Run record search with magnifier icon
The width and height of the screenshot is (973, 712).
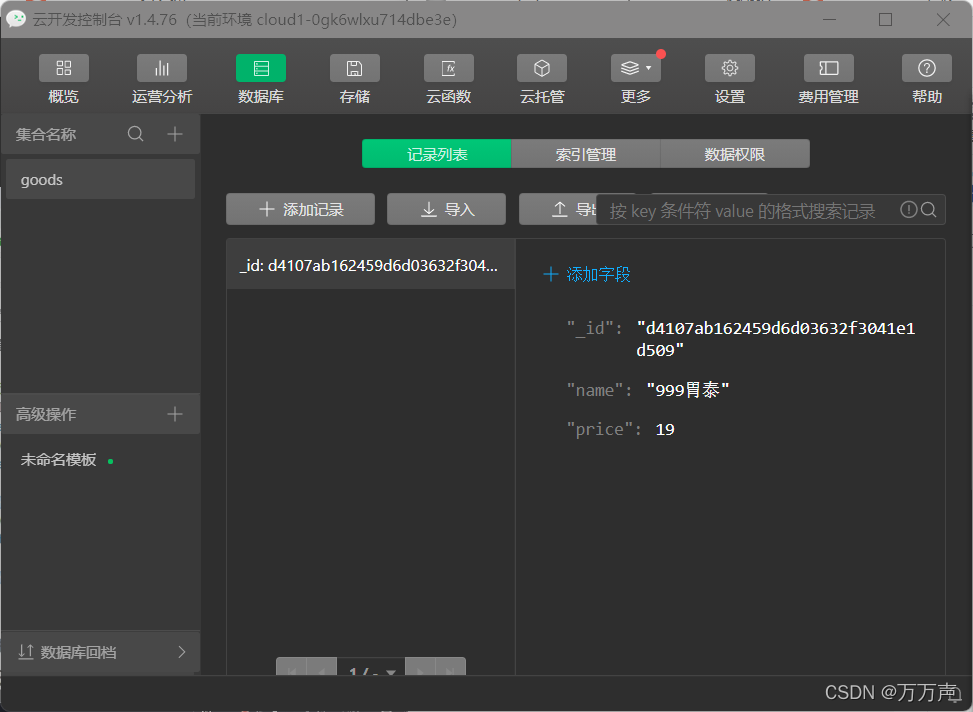coord(929,210)
